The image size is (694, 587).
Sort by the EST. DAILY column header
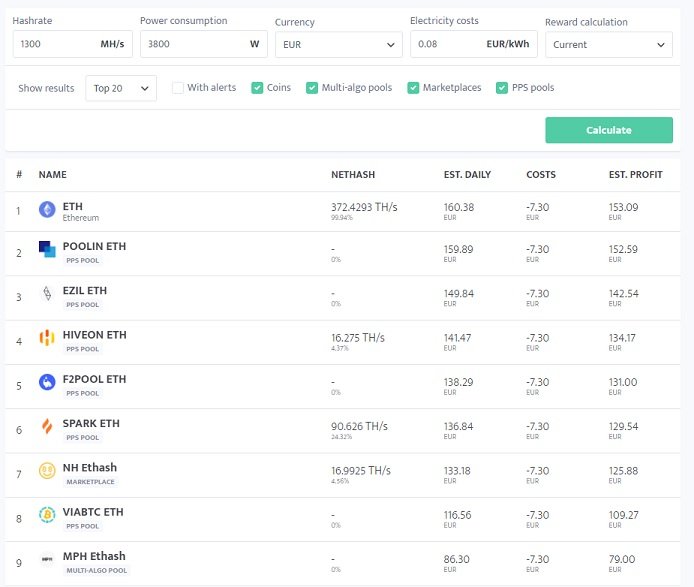tap(467, 174)
